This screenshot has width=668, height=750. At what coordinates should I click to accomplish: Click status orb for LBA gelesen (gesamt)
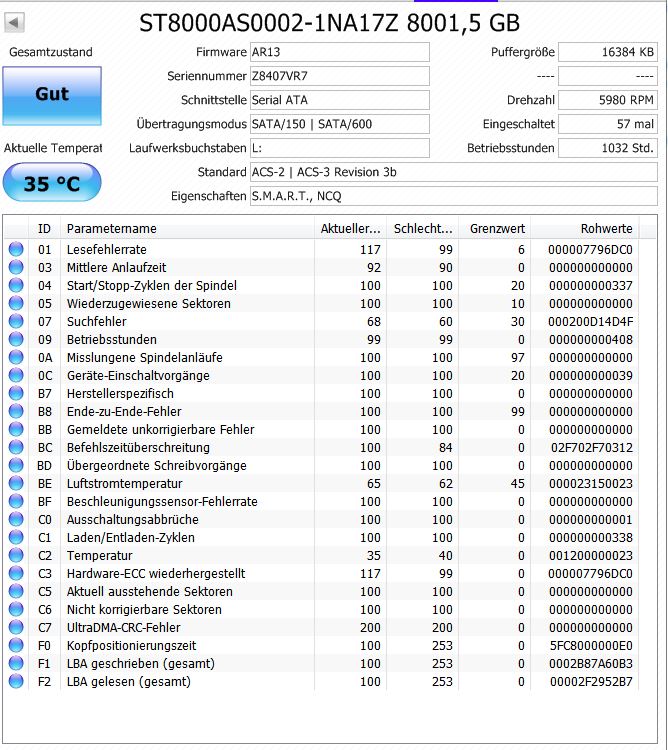point(16,682)
